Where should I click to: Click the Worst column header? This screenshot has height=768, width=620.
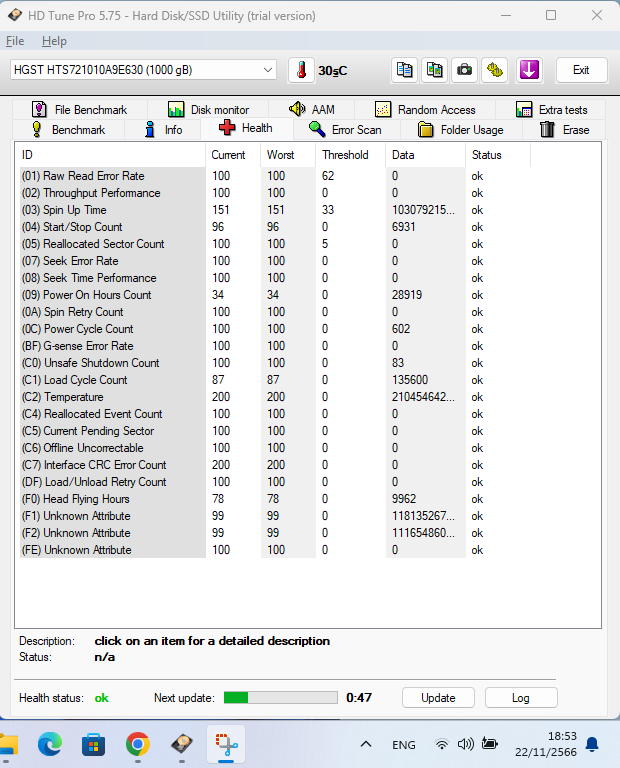coord(288,155)
